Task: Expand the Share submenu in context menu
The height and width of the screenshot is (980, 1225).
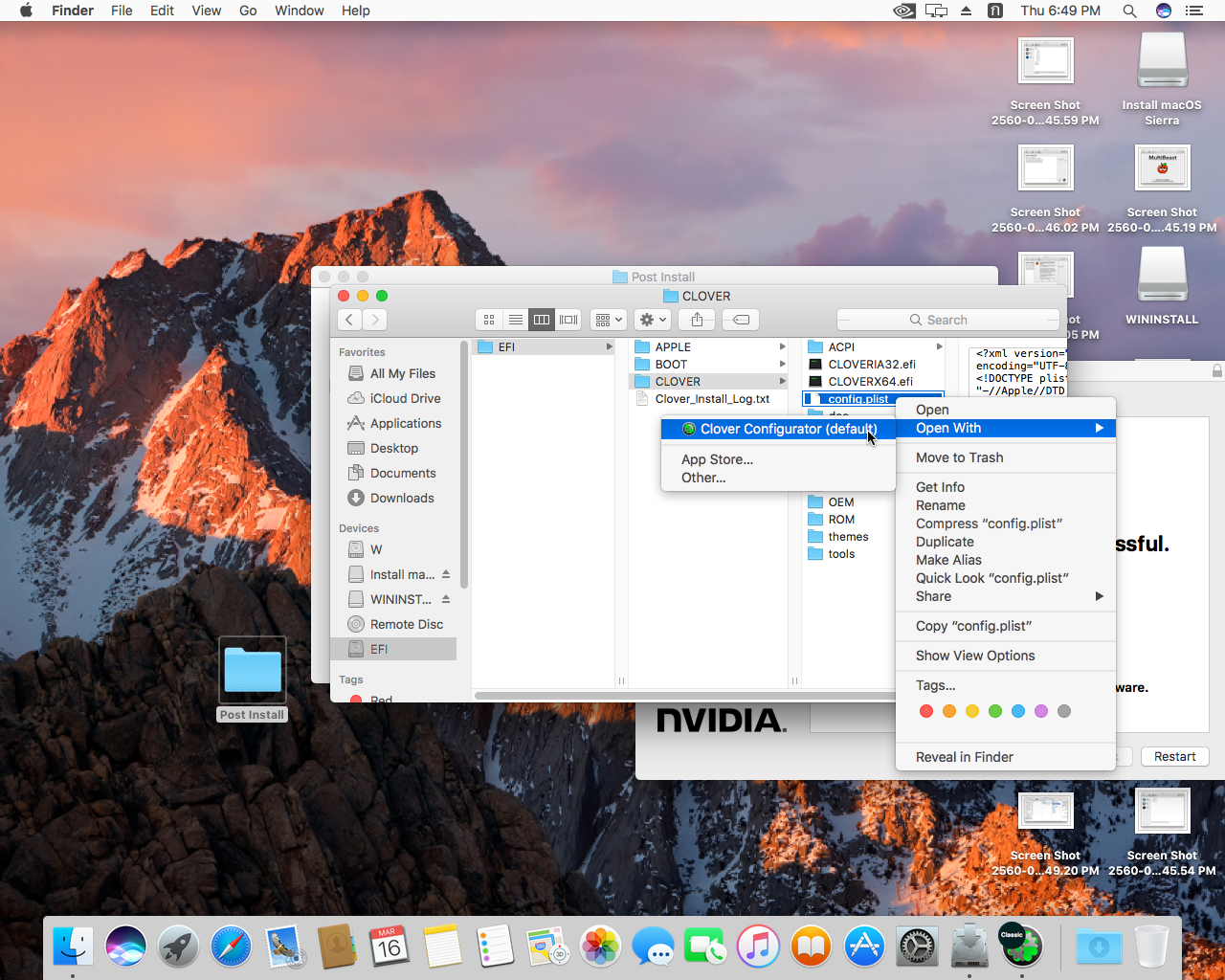Action: point(1006,596)
